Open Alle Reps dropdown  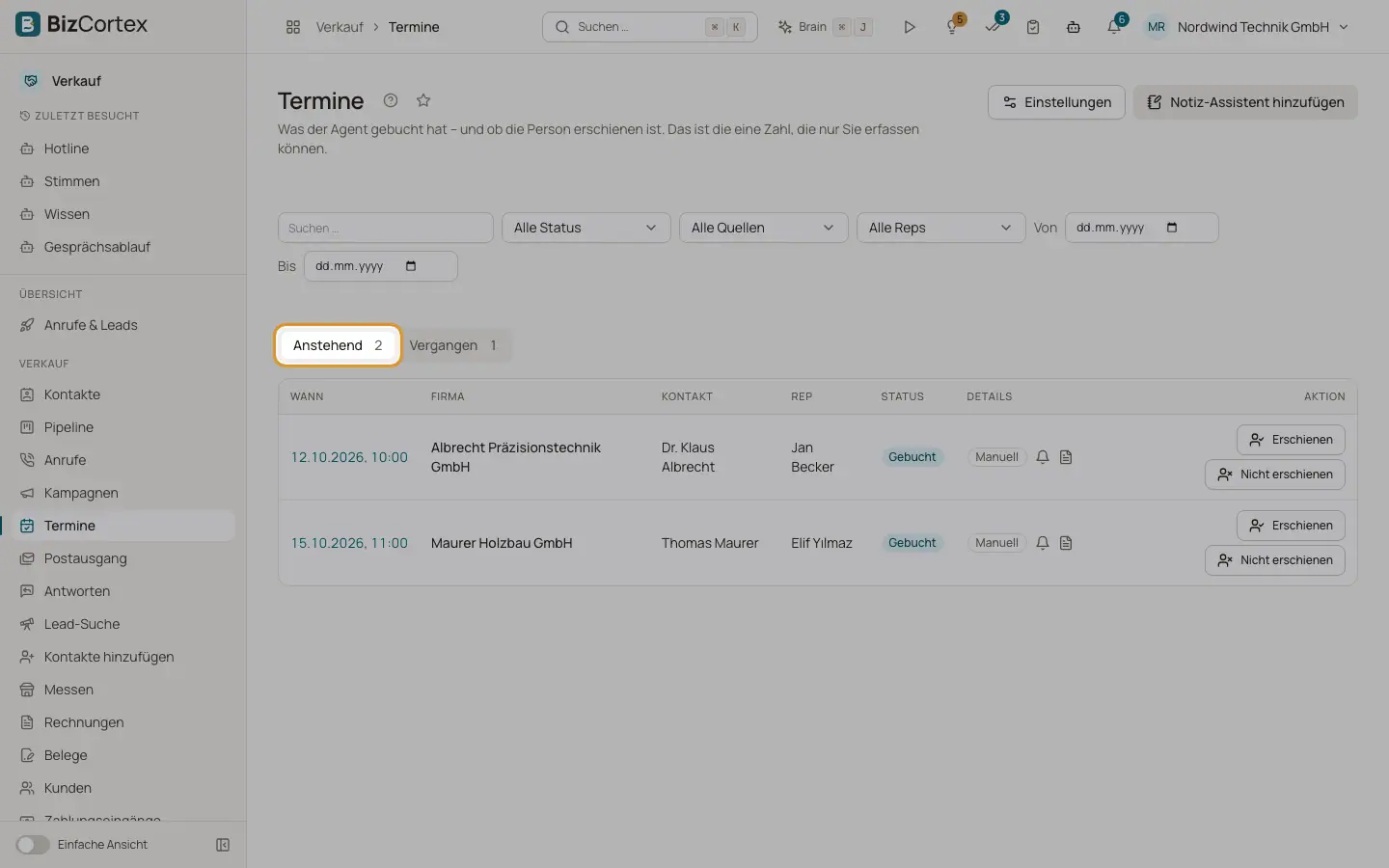(940, 228)
